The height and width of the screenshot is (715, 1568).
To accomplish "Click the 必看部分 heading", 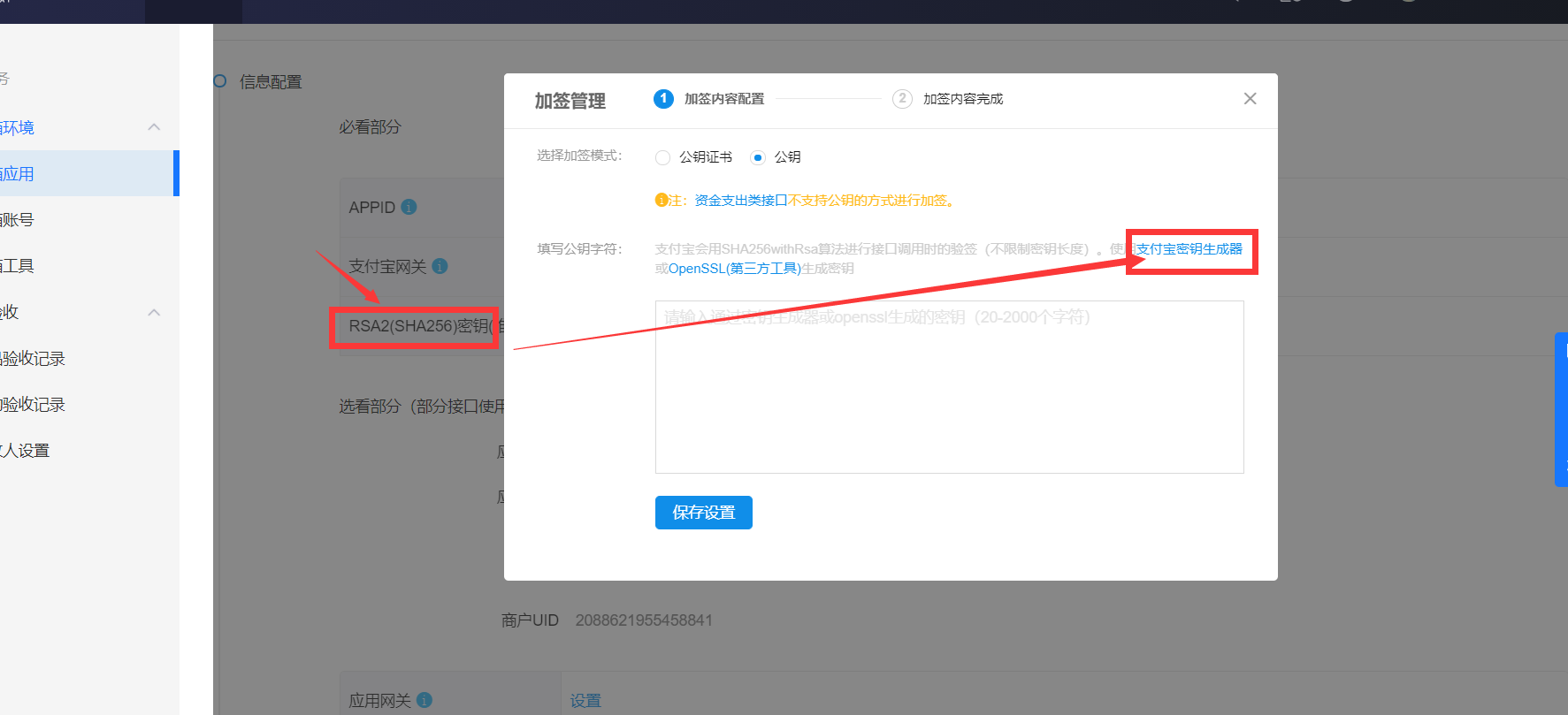I will (370, 127).
